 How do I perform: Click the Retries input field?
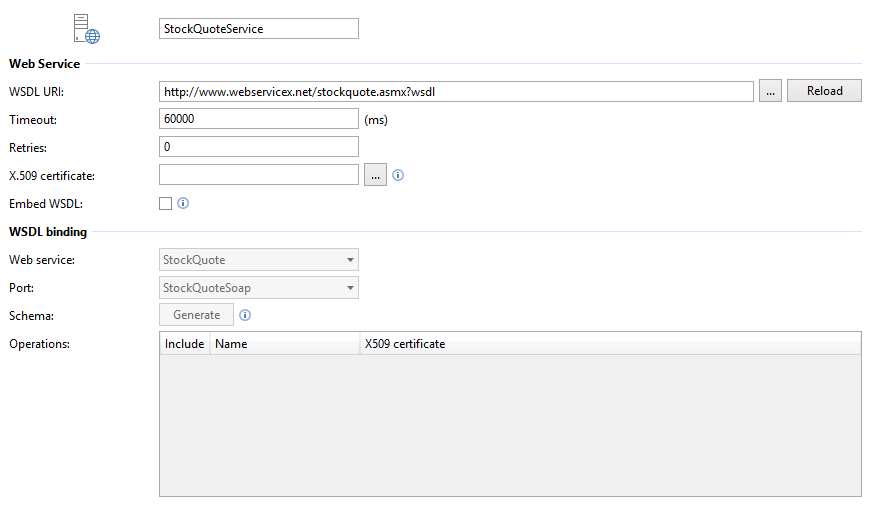tap(258, 147)
